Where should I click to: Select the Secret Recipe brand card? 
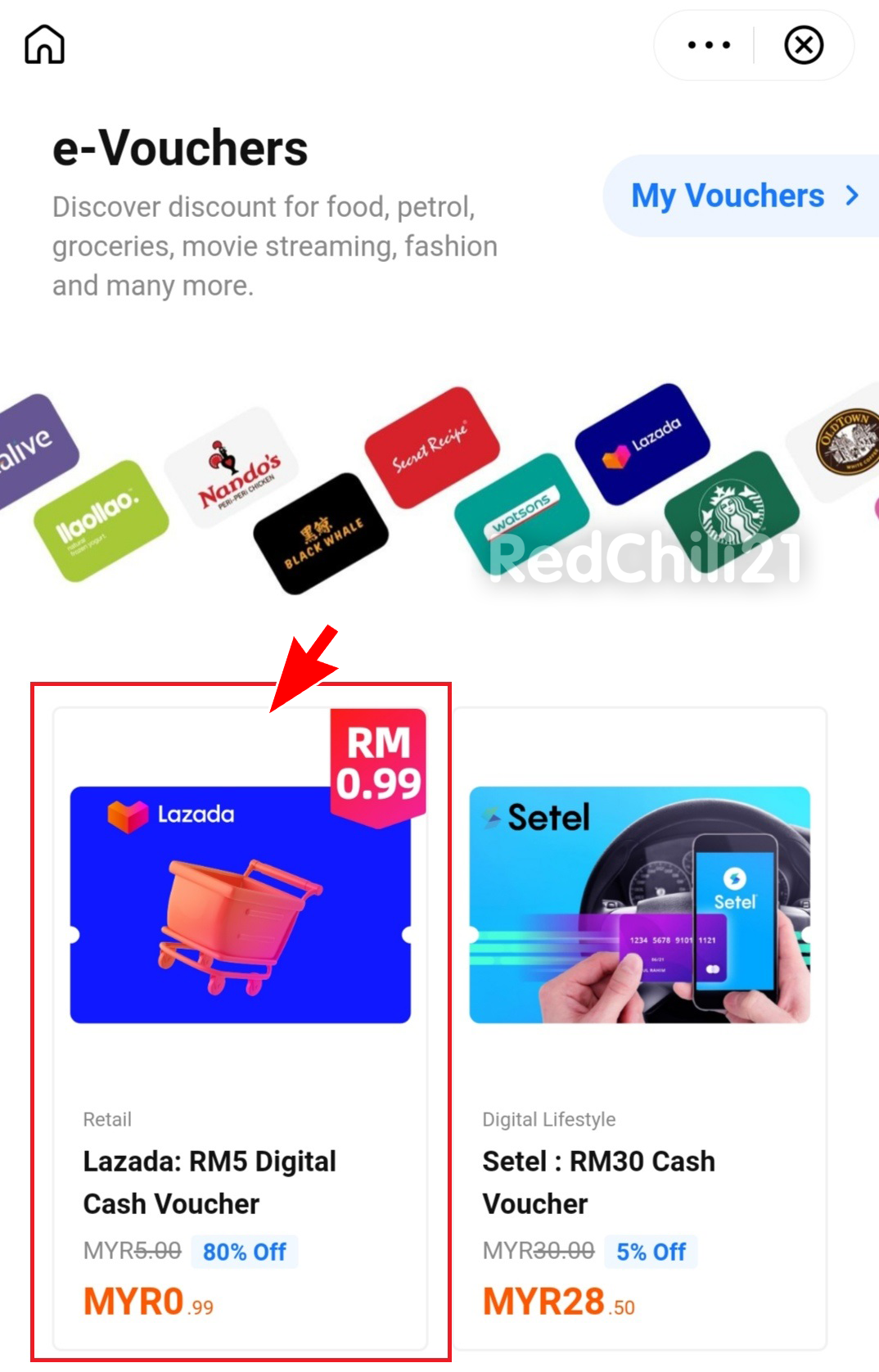point(431,448)
